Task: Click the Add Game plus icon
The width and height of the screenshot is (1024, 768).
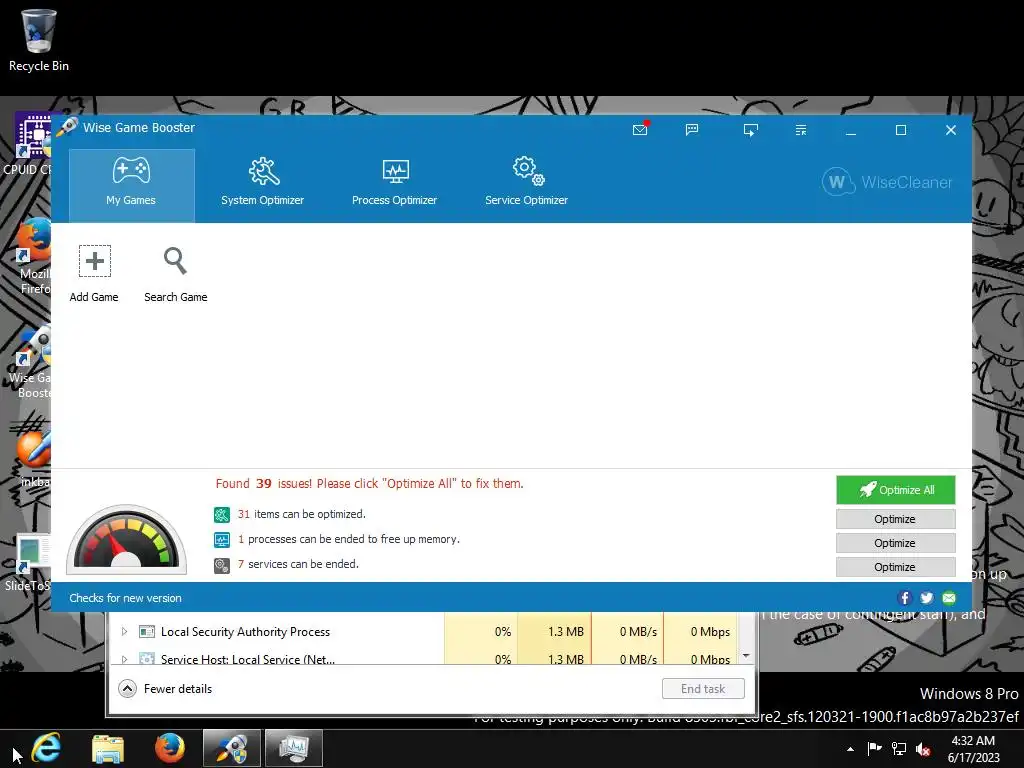Action: click(x=95, y=261)
